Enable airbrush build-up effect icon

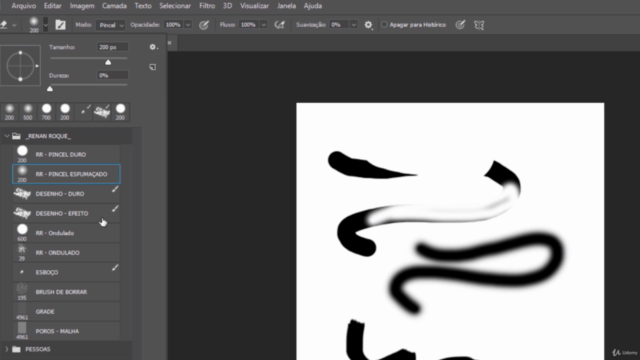click(280, 25)
